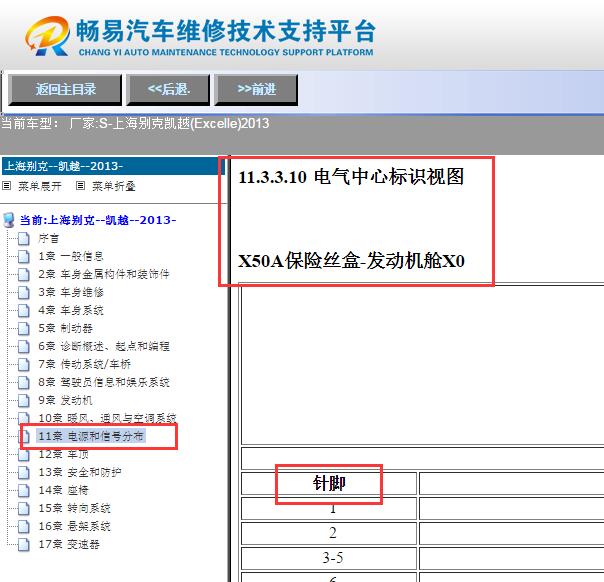Open 1章 一般信息

[x=70, y=256]
